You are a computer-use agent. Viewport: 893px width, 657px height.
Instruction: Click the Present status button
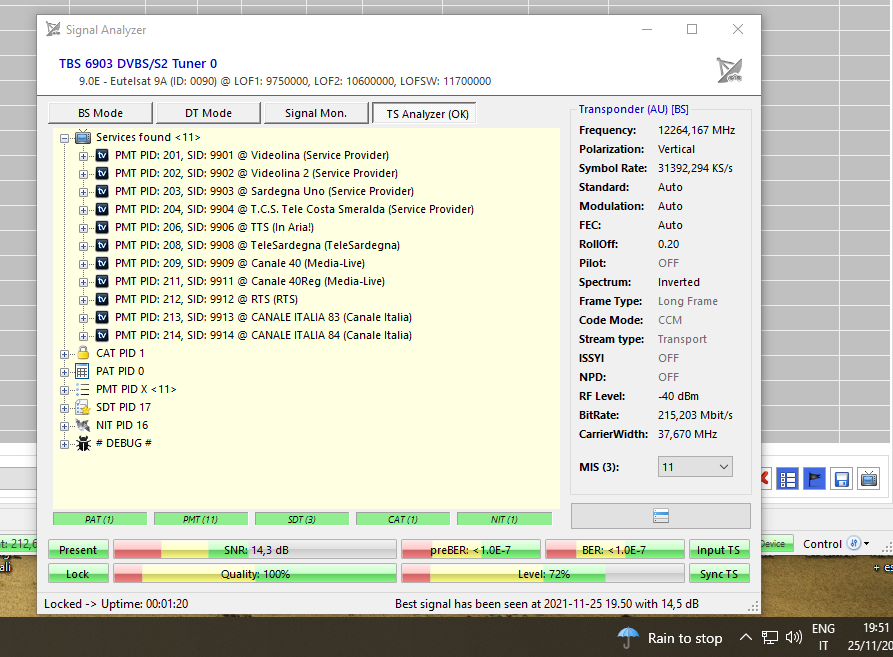[78, 550]
